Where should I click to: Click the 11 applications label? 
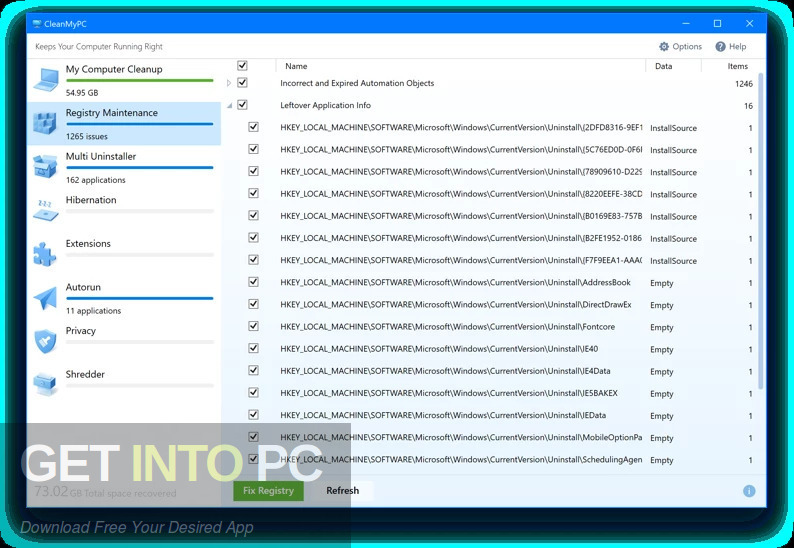93,310
